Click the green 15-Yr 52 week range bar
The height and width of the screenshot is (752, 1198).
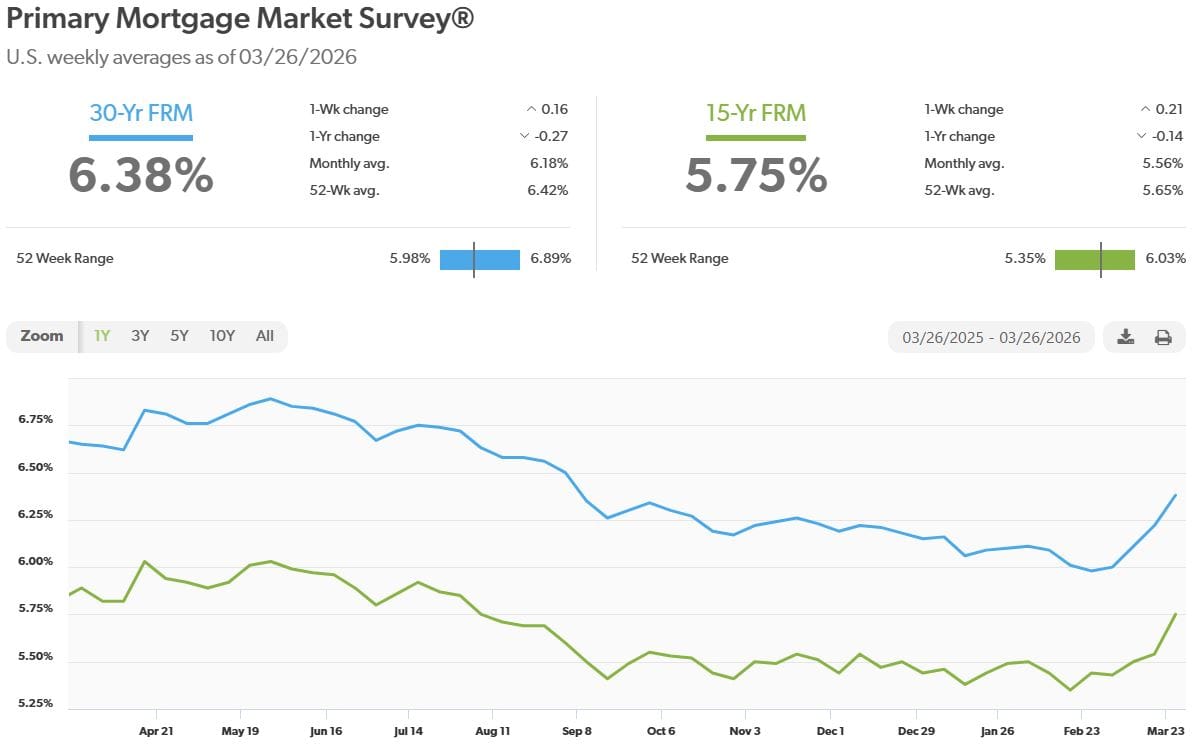(1095, 259)
